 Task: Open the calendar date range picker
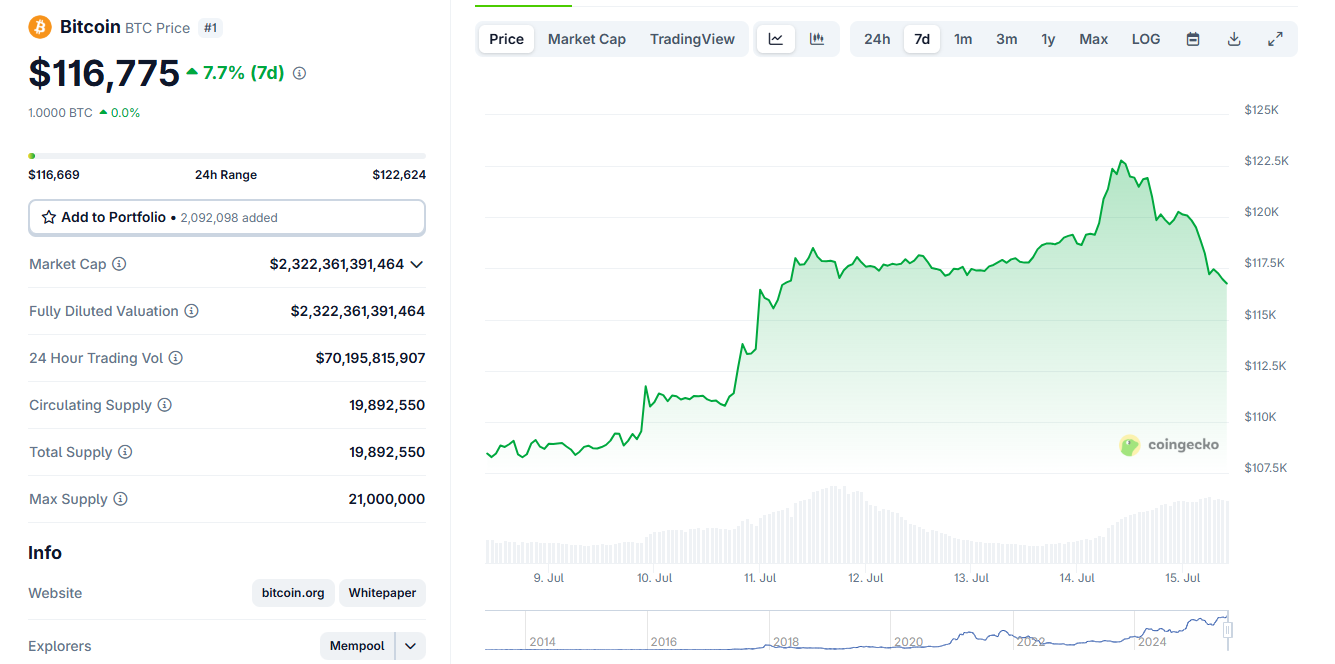point(1193,39)
